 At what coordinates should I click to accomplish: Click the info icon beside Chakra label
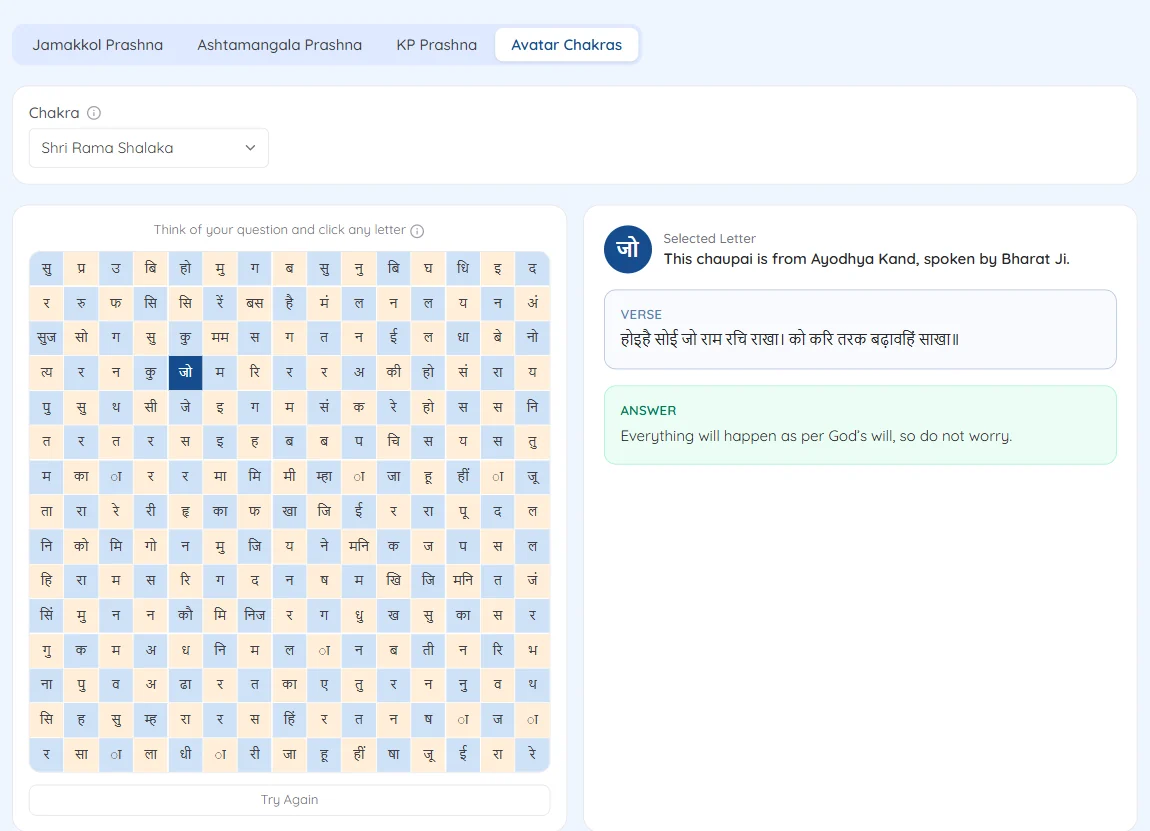click(x=94, y=113)
